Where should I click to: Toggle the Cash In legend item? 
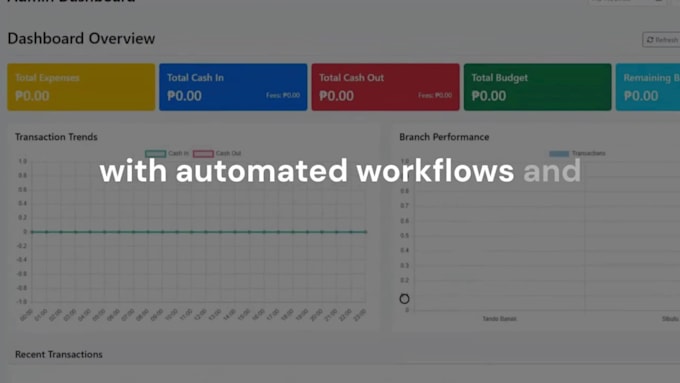pos(167,154)
